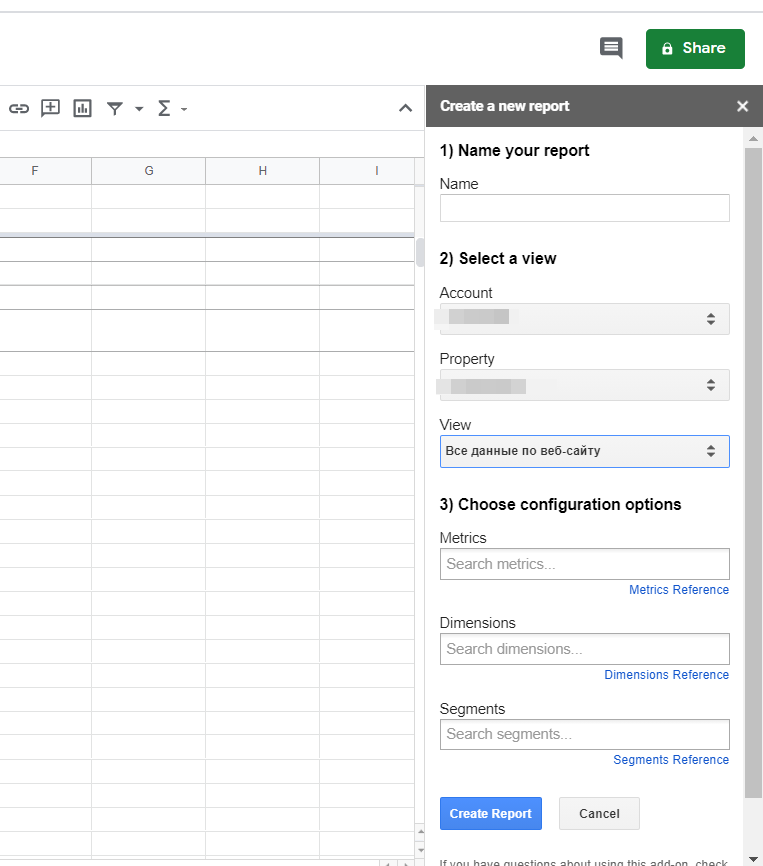Viewport: 763px width, 866px height.
Task: Click the Cancel button
Action: (x=599, y=814)
